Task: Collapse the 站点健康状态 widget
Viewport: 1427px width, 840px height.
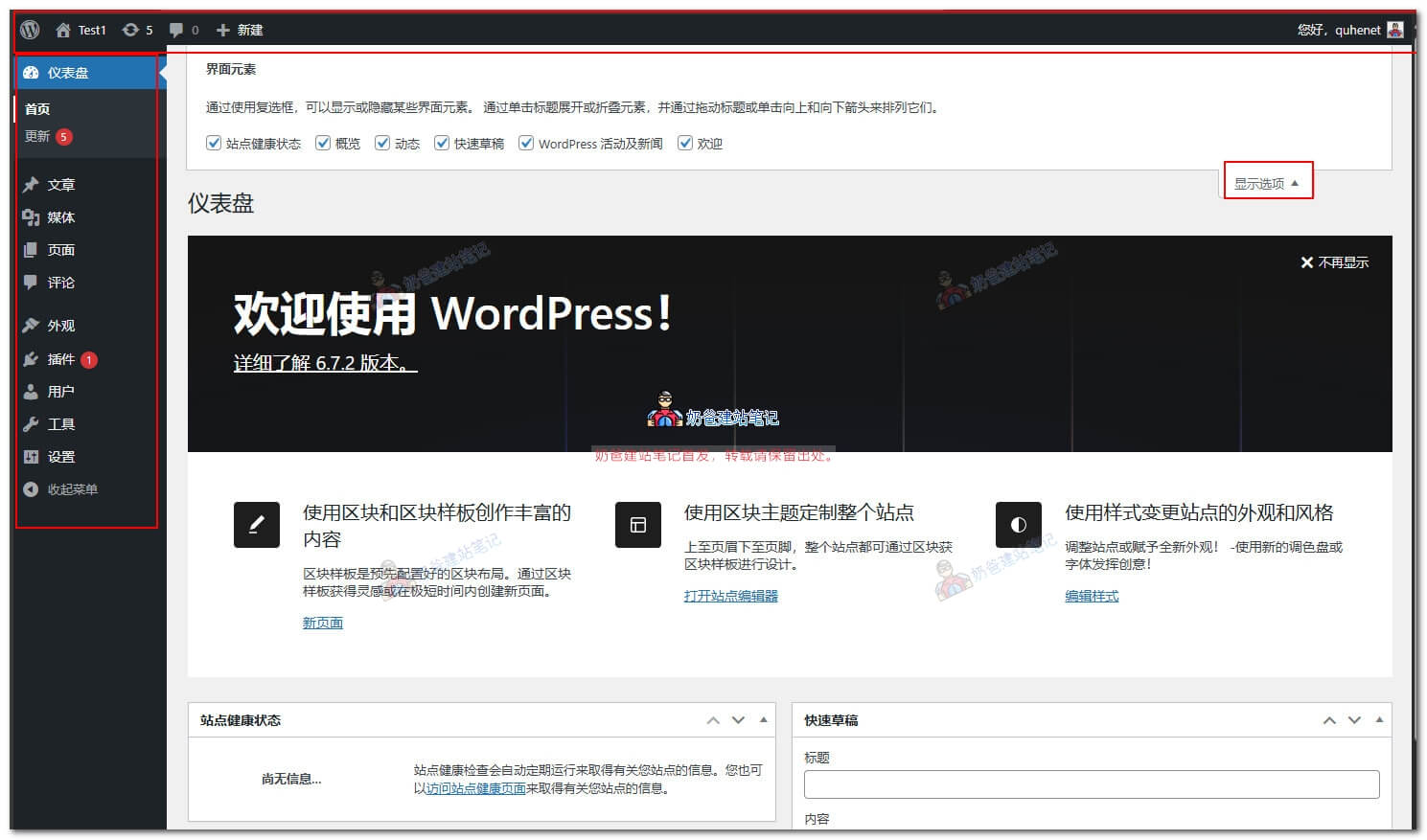Action: click(x=763, y=719)
